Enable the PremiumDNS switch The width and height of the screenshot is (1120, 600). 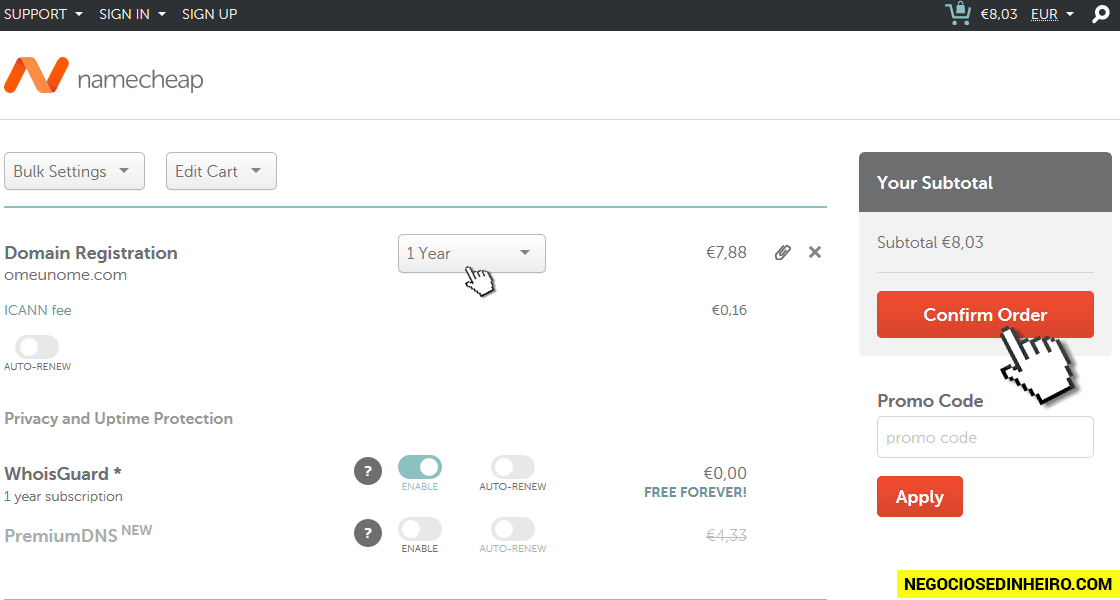pyautogui.click(x=420, y=529)
